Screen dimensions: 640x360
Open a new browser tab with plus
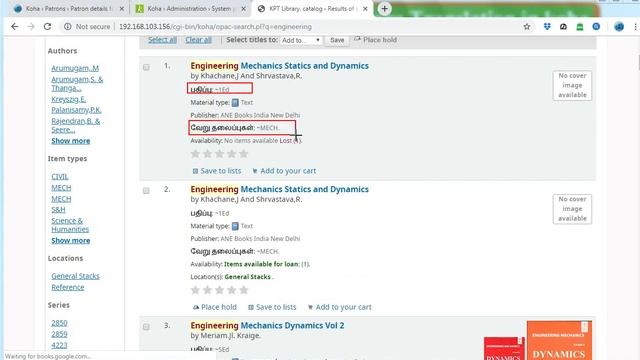(x=384, y=9)
